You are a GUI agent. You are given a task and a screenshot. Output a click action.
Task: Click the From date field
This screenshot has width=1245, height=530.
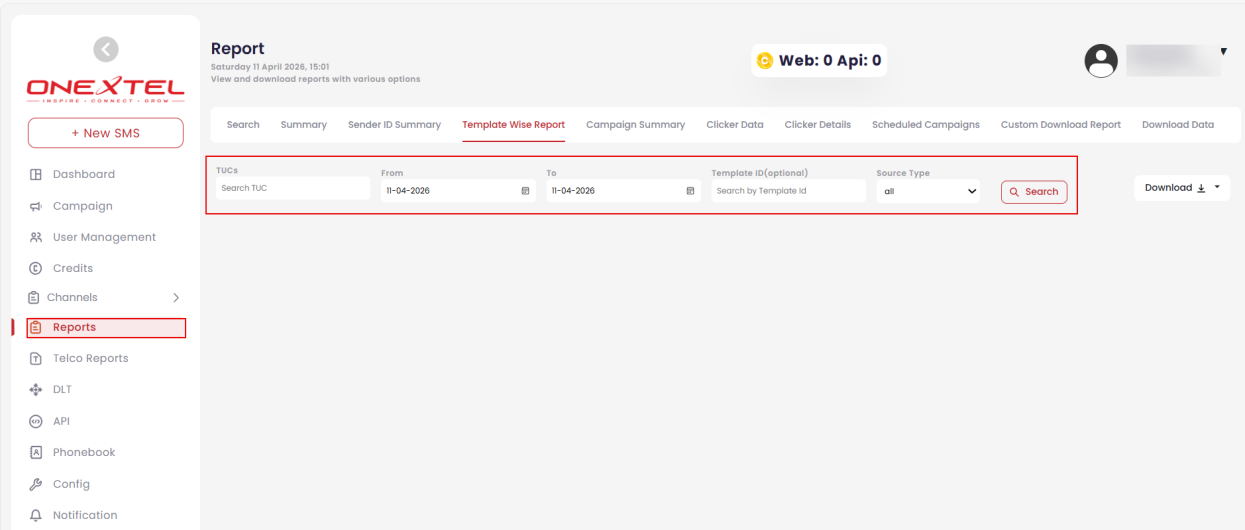pyautogui.click(x=458, y=190)
